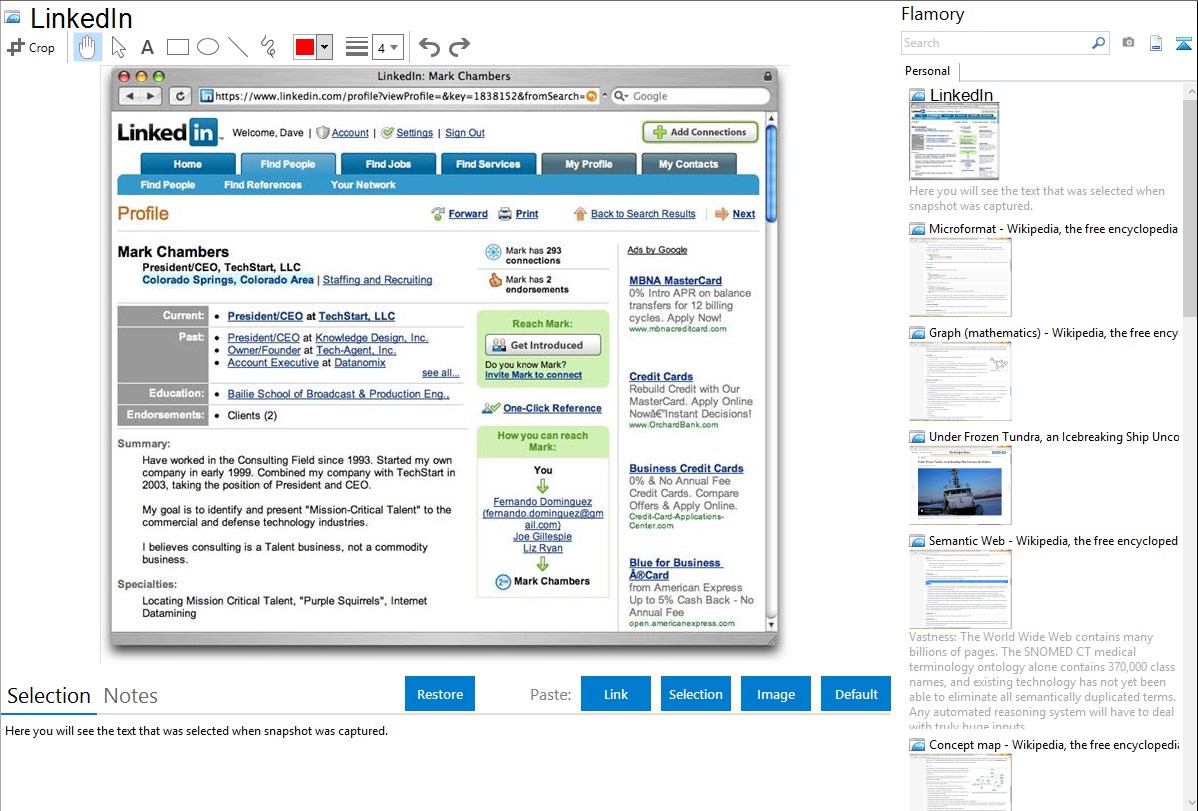1198x811 pixels.
Task: Click the Sign Out link in the snapshot
Action: pyautogui.click(x=465, y=133)
